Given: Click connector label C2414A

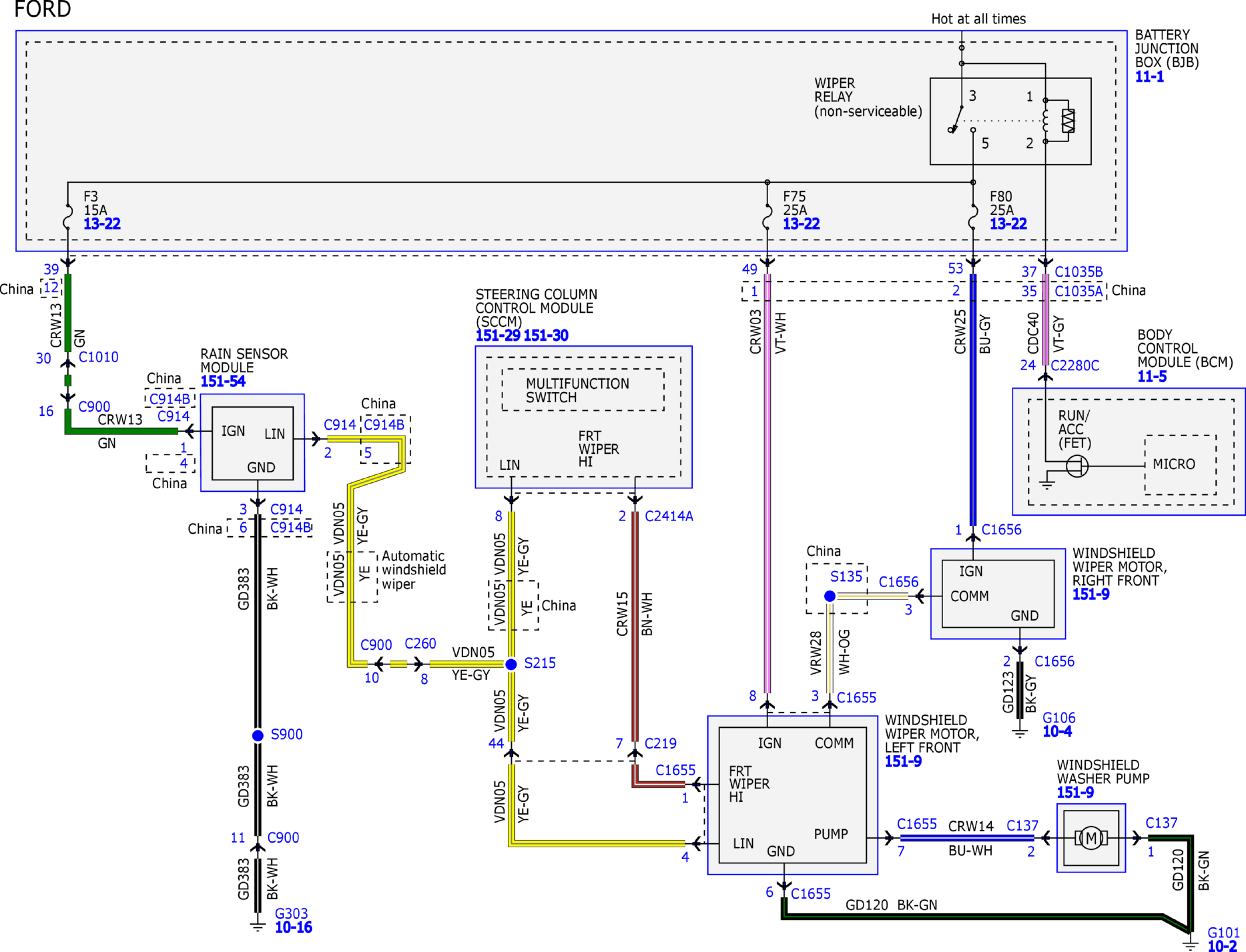Looking at the screenshot, I should [669, 516].
